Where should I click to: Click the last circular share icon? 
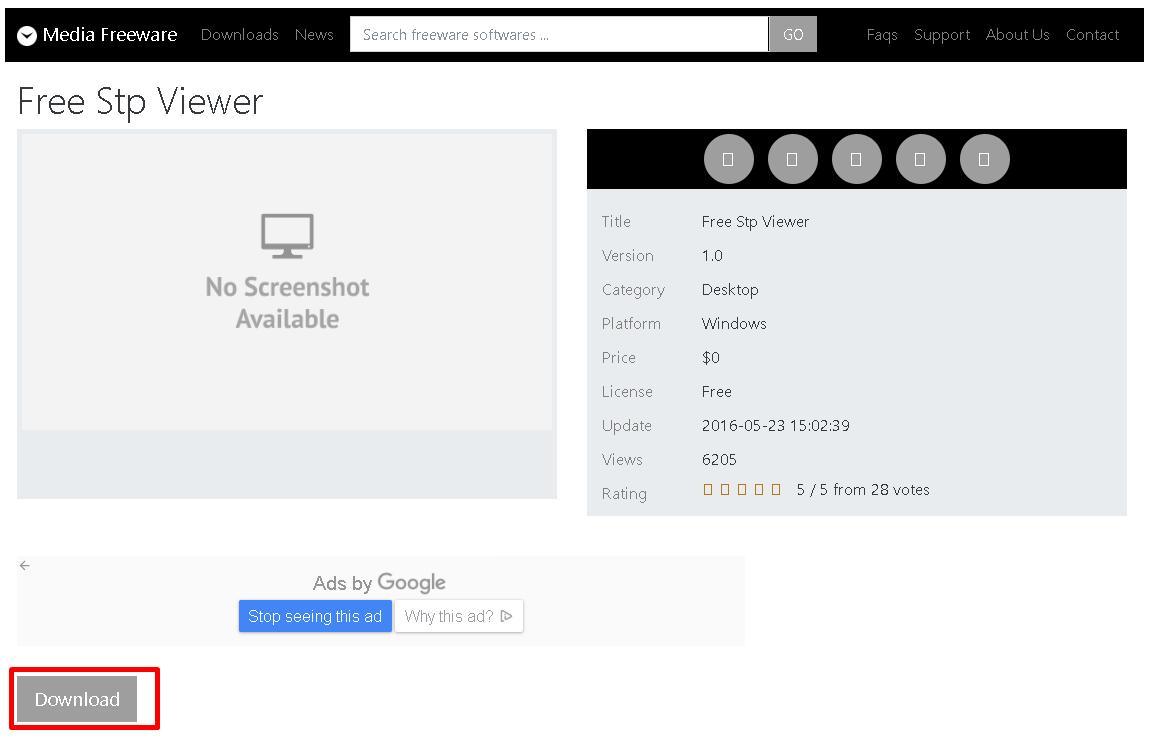[x=984, y=159]
